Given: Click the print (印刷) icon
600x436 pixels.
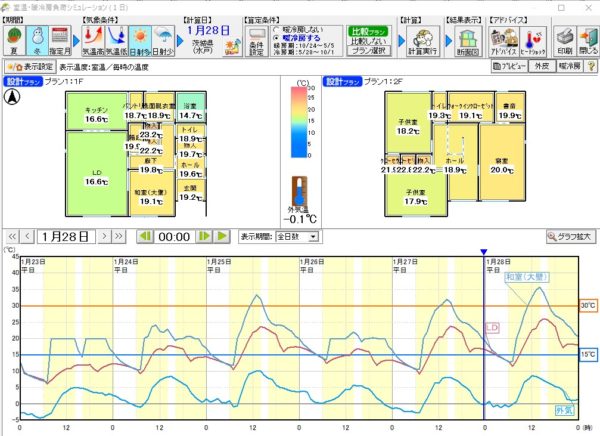Looking at the screenshot, I should pos(564,42).
